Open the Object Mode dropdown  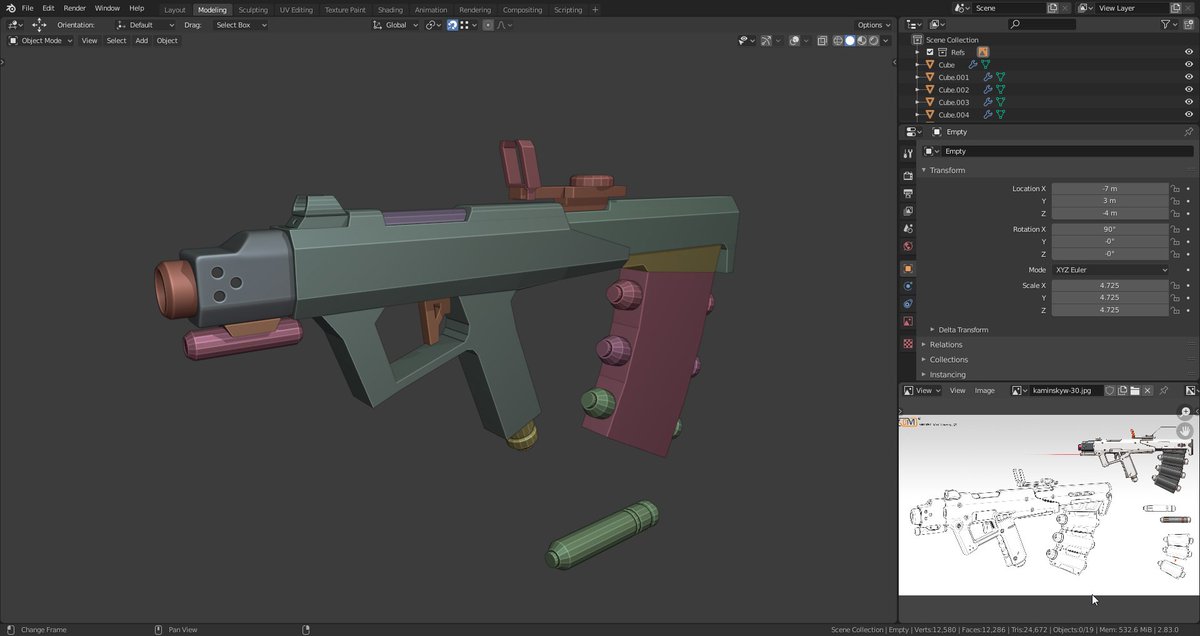click(x=40, y=41)
